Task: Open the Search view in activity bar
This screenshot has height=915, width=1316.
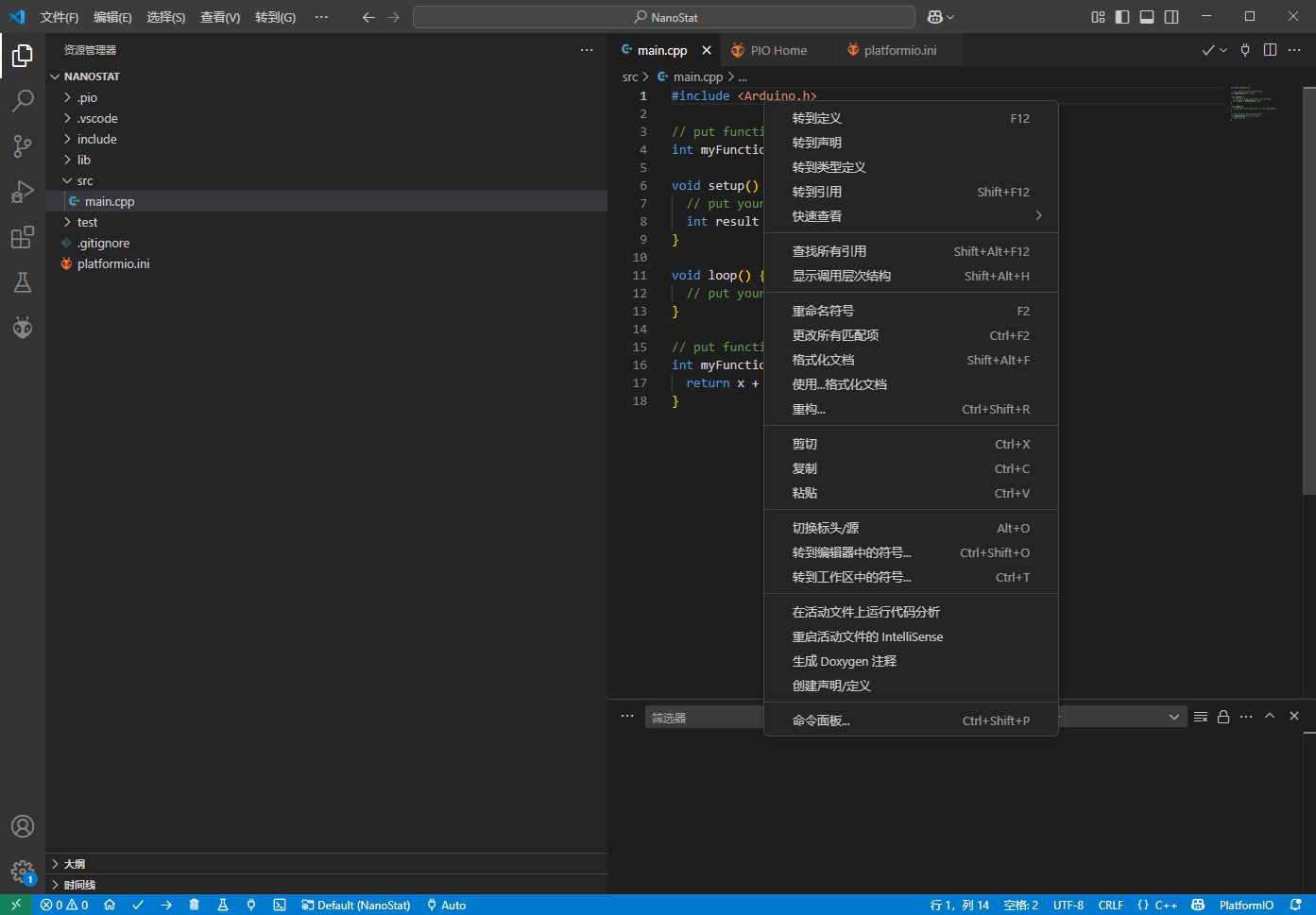Action: pyautogui.click(x=23, y=101)
